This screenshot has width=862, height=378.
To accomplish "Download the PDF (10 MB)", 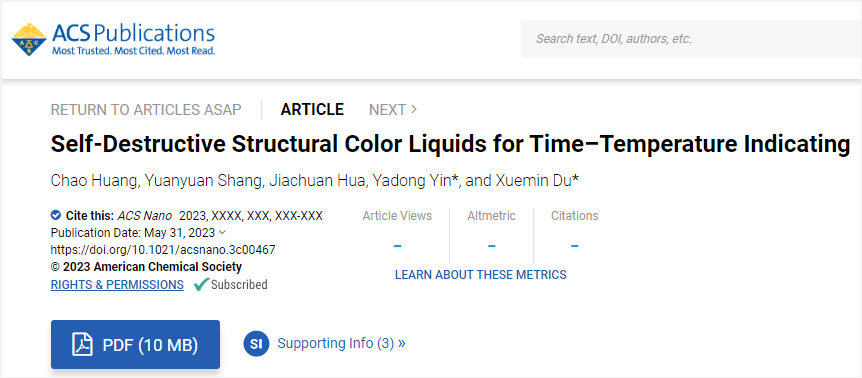I will [x=135, y=344].
